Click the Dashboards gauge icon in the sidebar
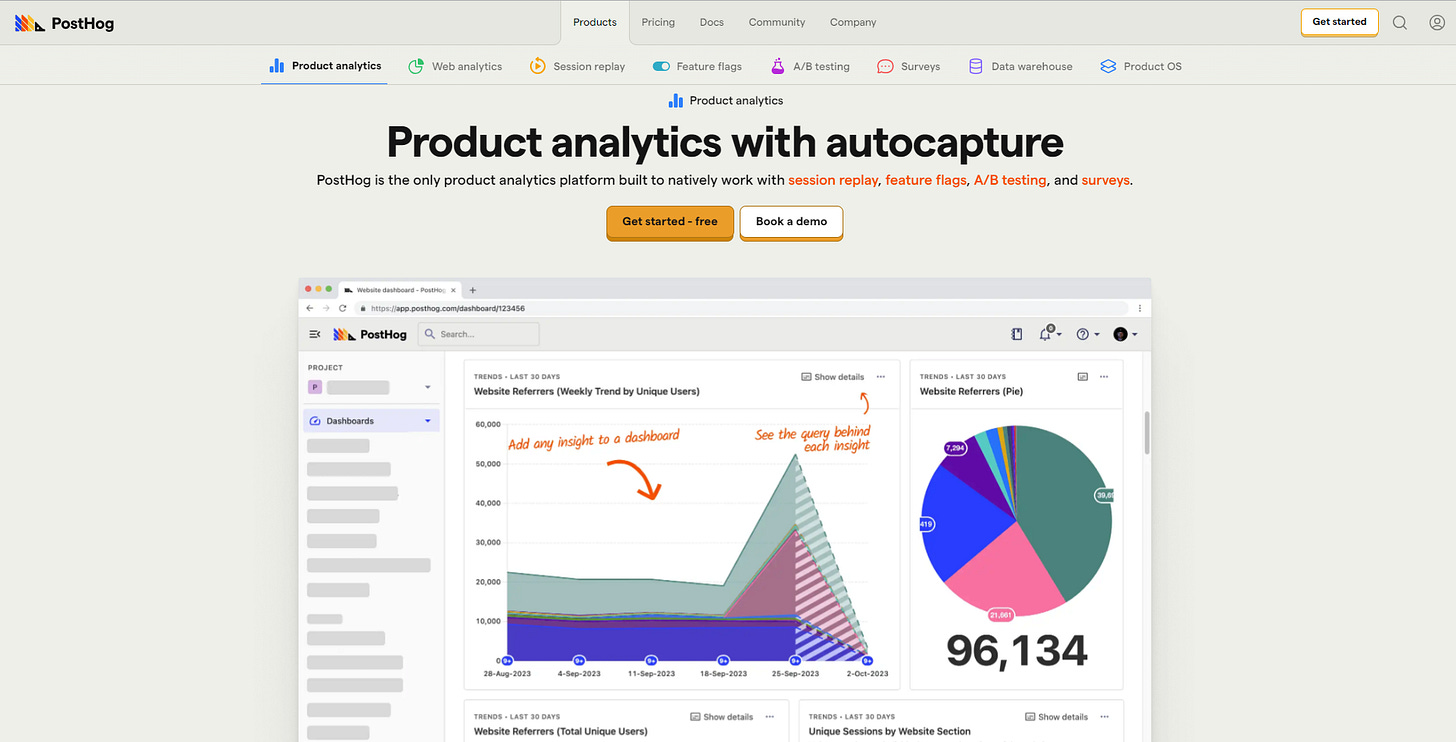The height and width of the screenshot is (742, 1456). point(315,421)
